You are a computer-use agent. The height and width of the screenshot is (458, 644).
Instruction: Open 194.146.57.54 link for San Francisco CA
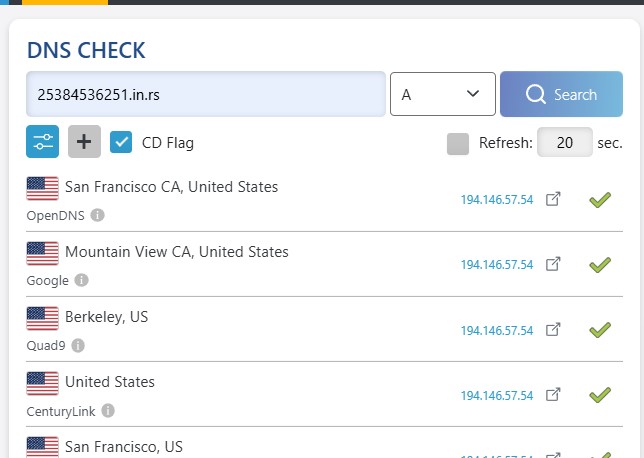[497, 200]
